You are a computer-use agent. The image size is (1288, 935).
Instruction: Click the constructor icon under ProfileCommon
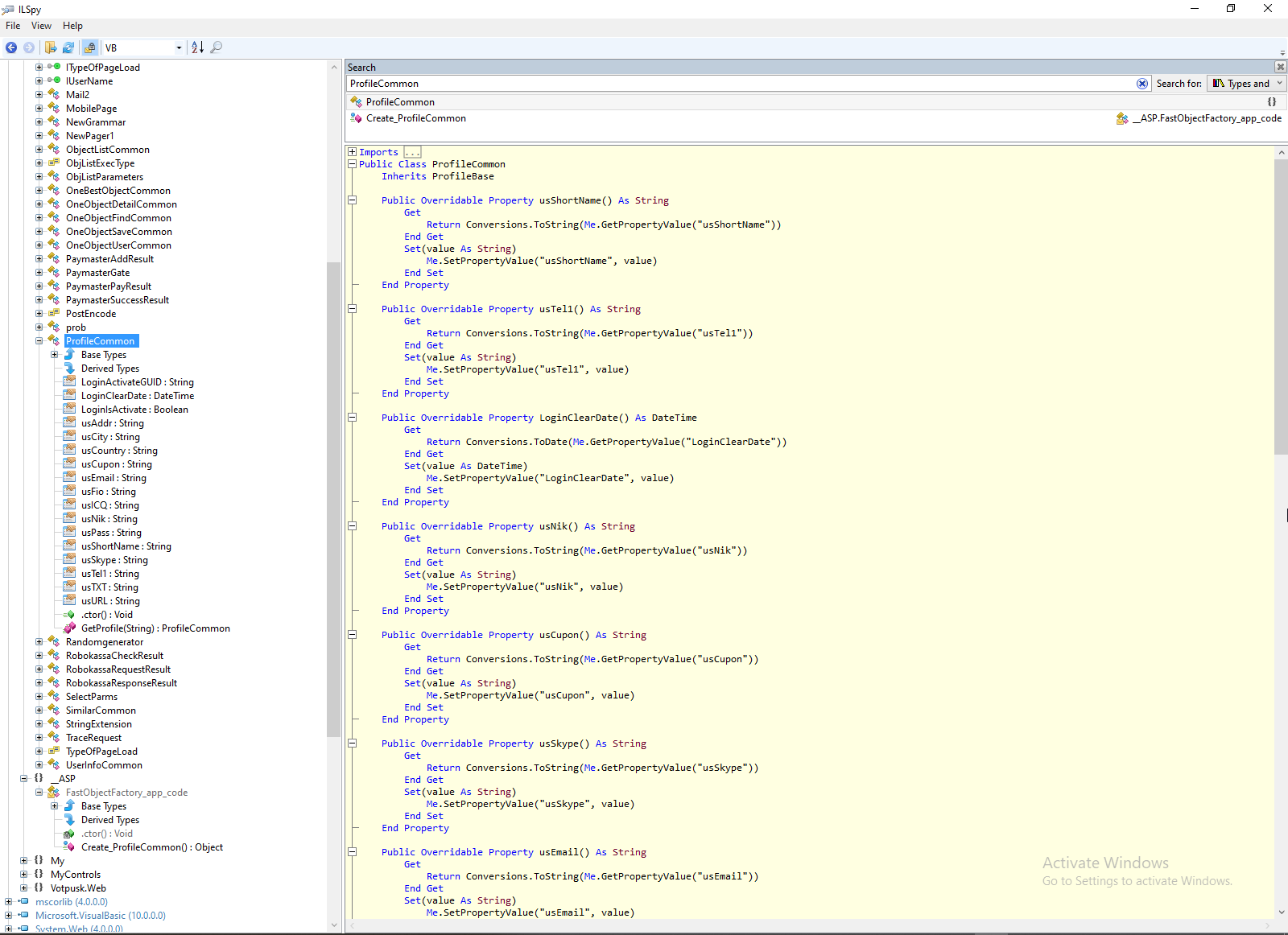[70, 615]
